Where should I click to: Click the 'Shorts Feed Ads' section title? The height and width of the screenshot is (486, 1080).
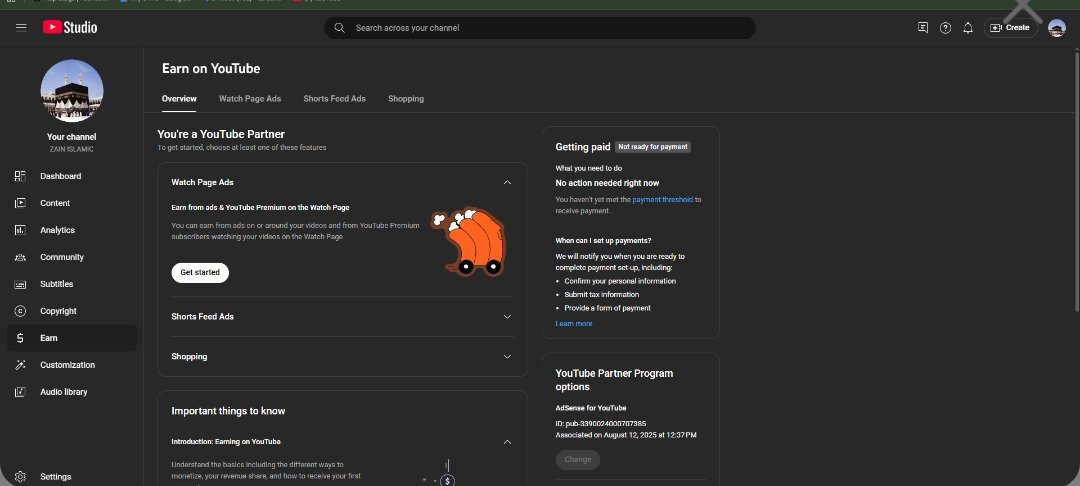click(202, 317)
